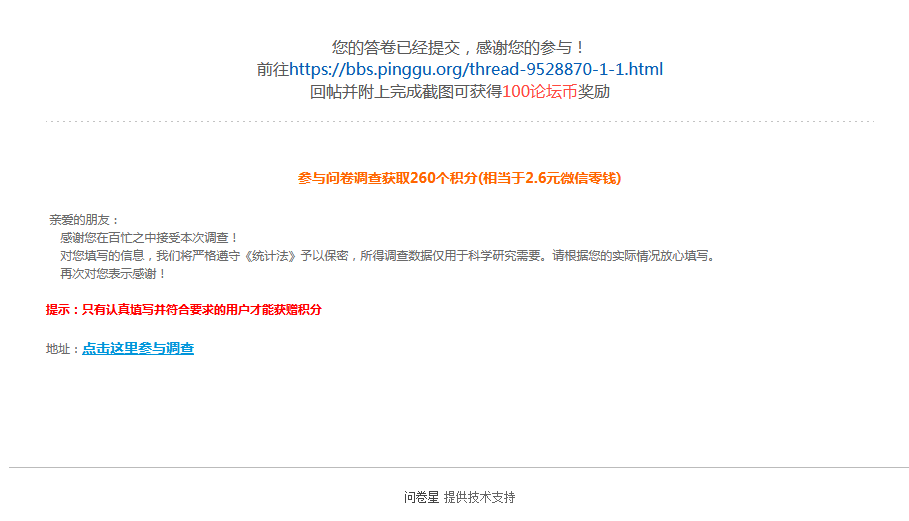Image resolution: width=909 pixels, height=521 pixels.
Task: Click the 提供技术支持 footer text
Action: (479, 497)
